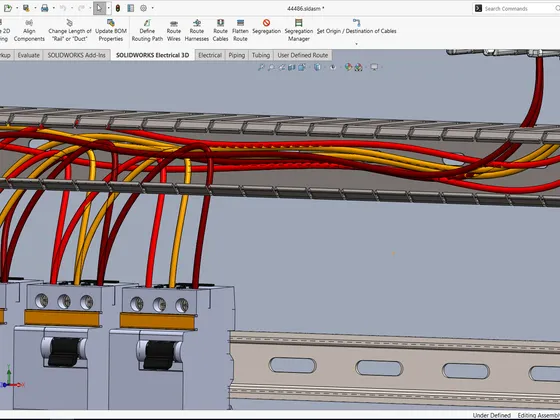Viewport: 560px width, 420px height.
Task: Expand the Select tool dropdown arrow
Action: 109,8
